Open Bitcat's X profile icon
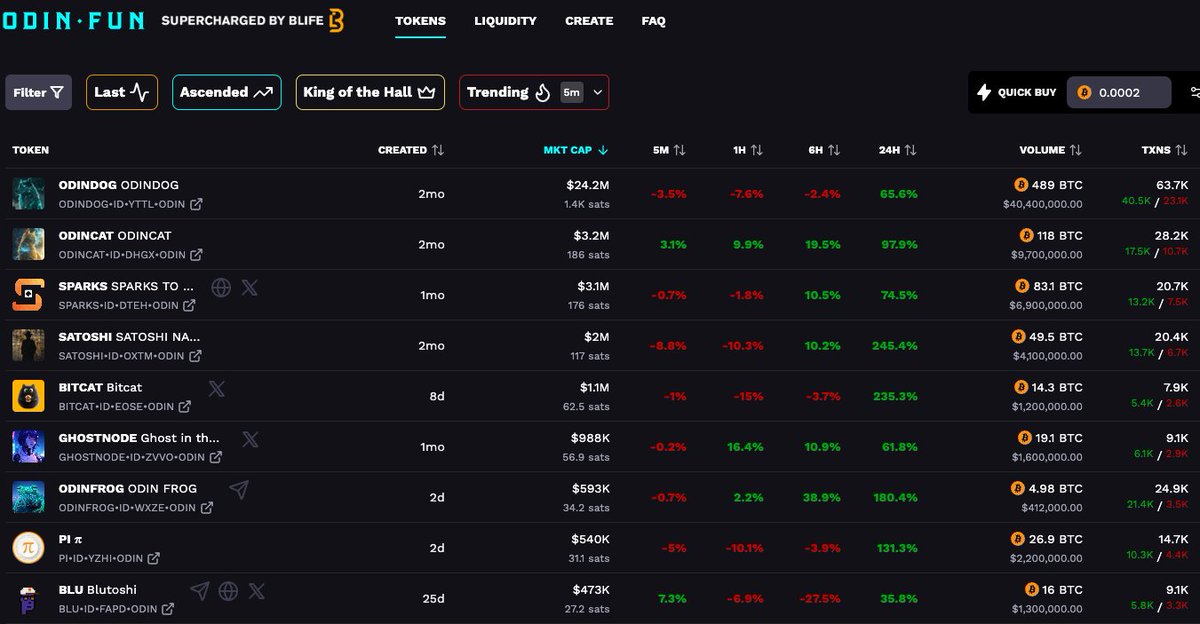1200x624 pixels. coord(217,389)
